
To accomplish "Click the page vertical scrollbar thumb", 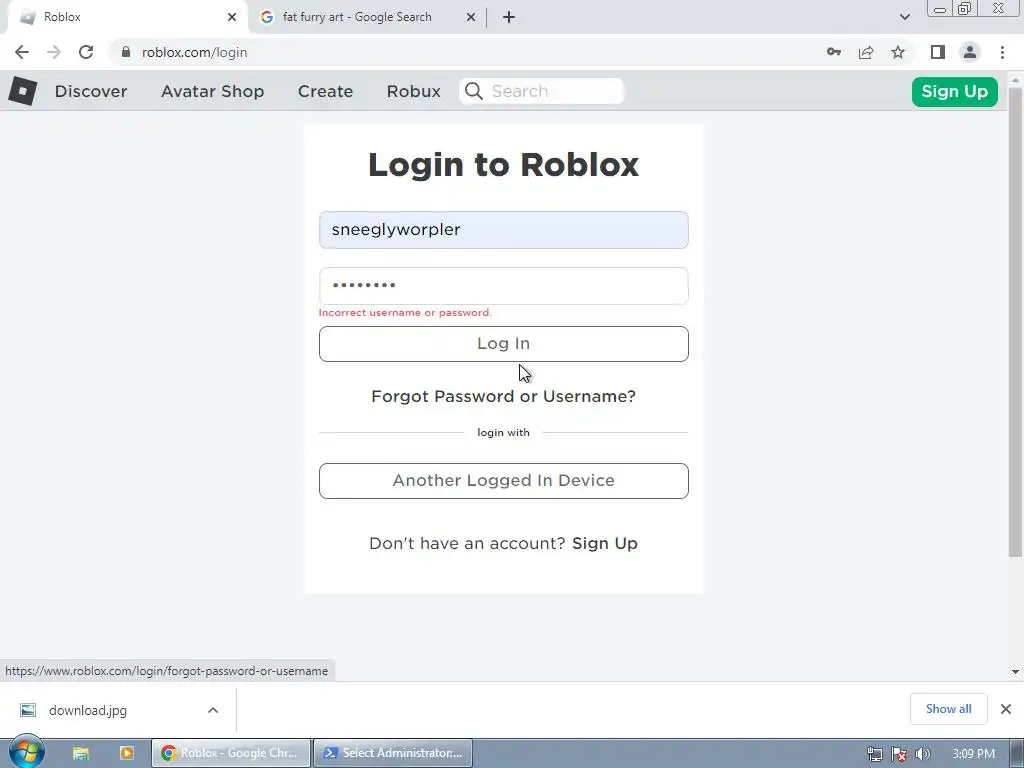I will pyautogui.click(x=1015, y=322).
